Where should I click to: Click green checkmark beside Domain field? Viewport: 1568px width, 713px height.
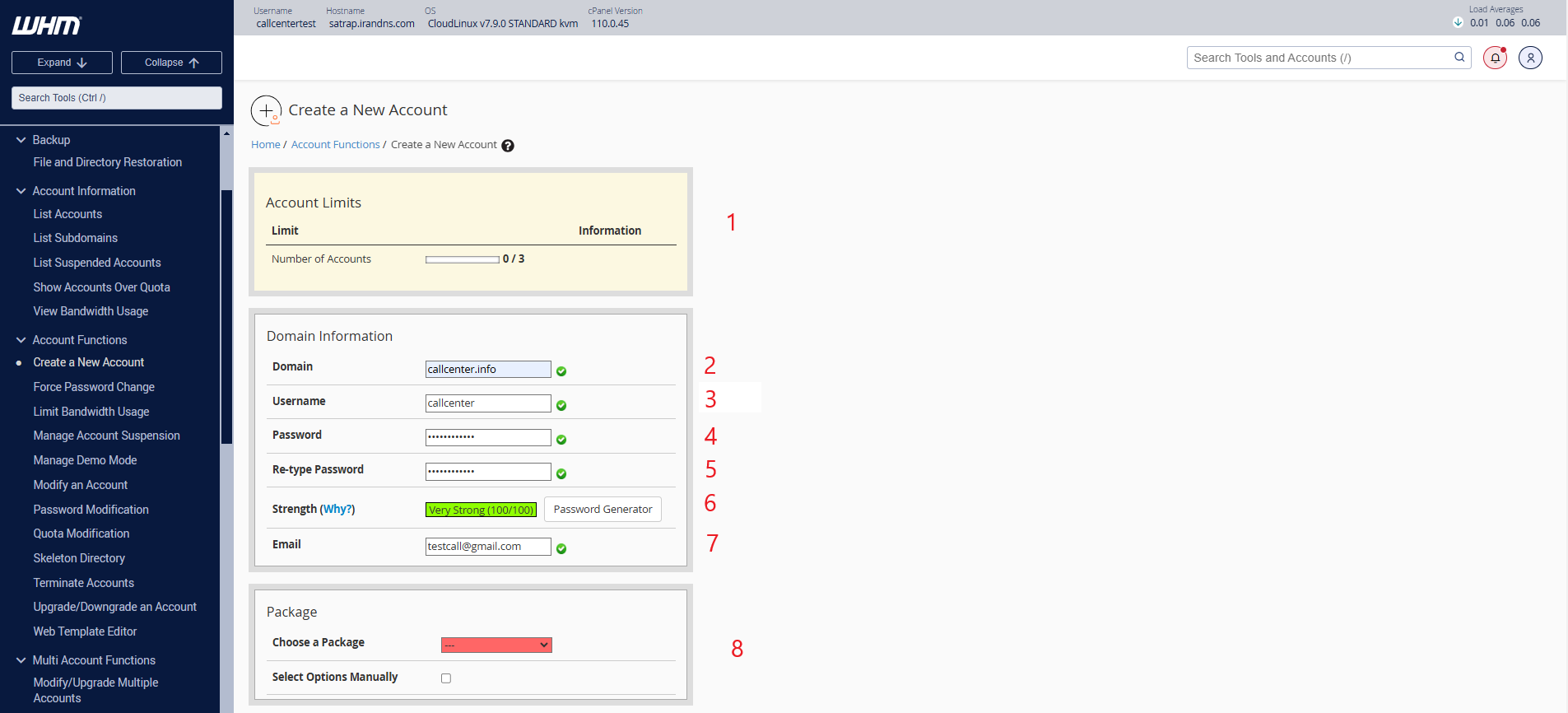pos(561,371)
